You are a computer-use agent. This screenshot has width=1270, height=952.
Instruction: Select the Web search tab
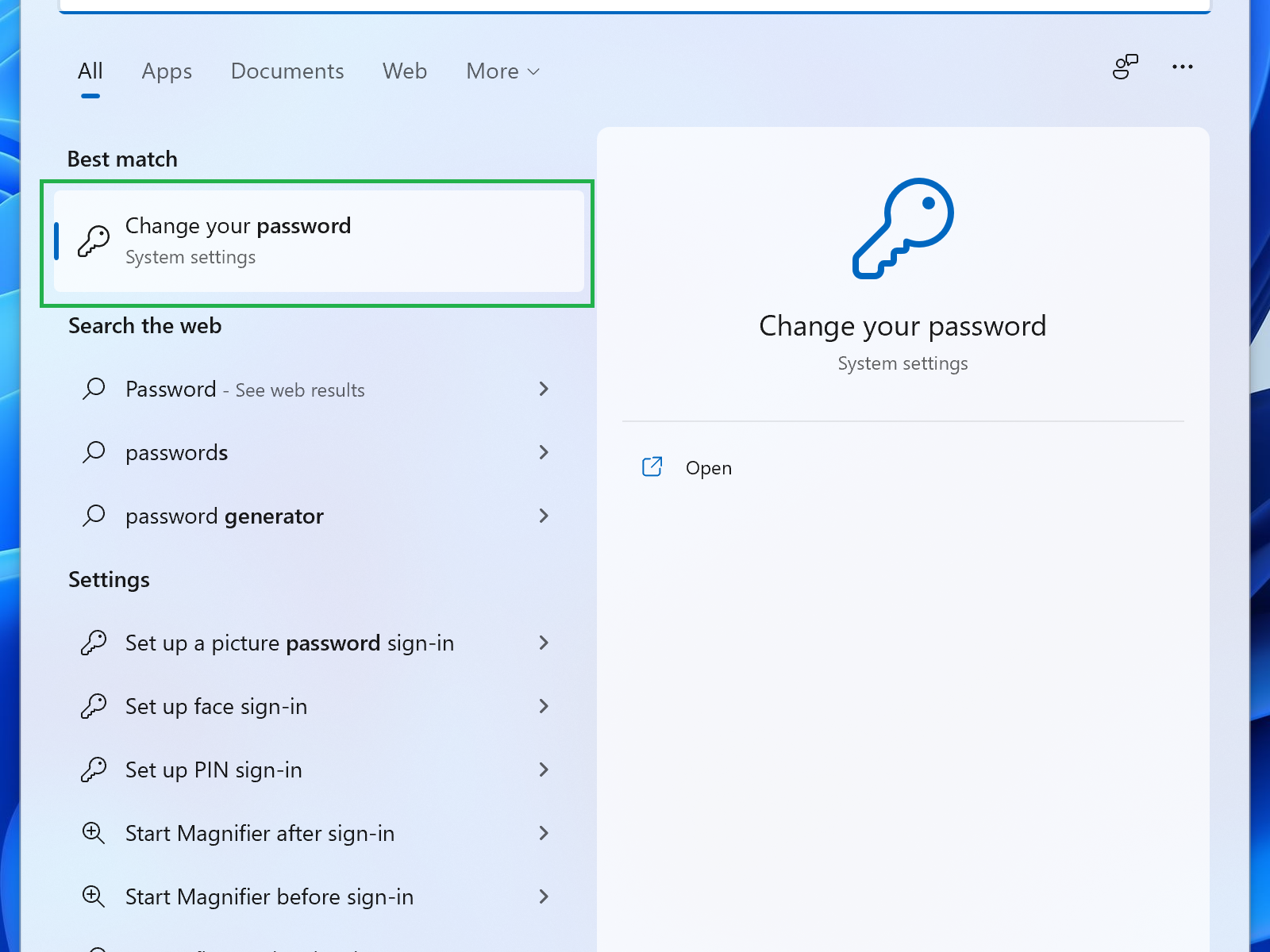click(x=405, y=71)
